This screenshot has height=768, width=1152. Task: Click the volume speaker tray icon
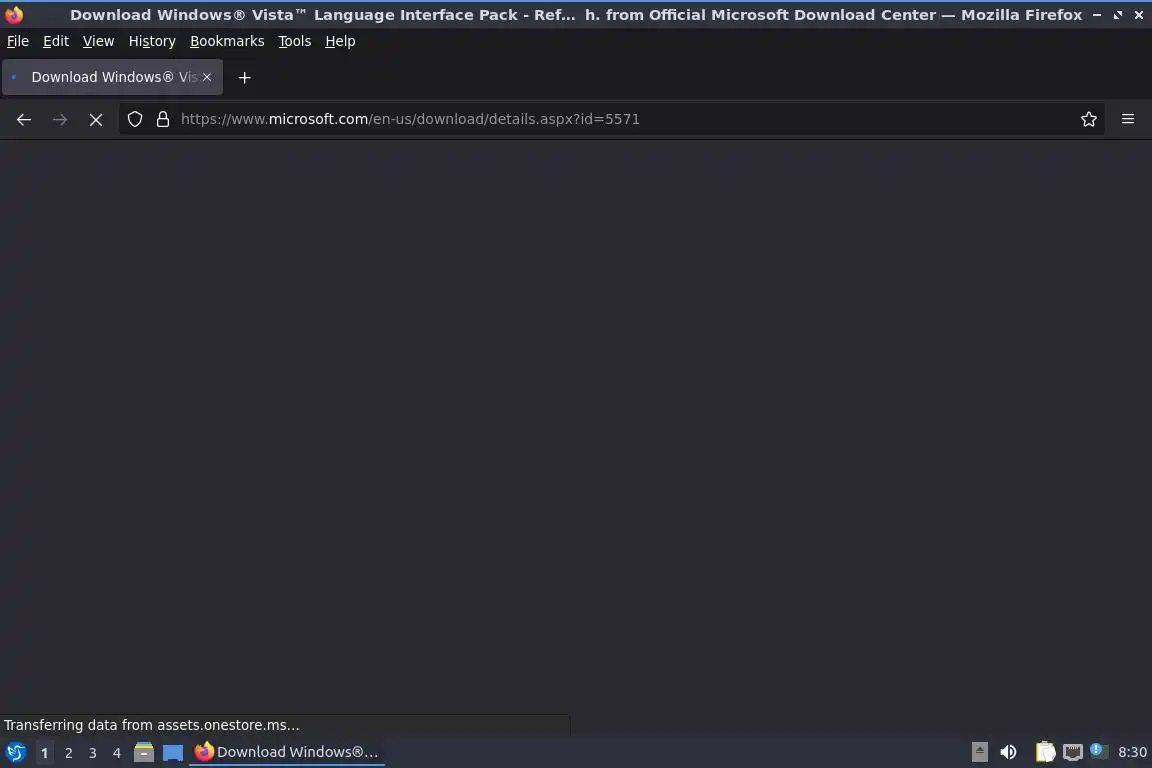[x=1009, y=752]
